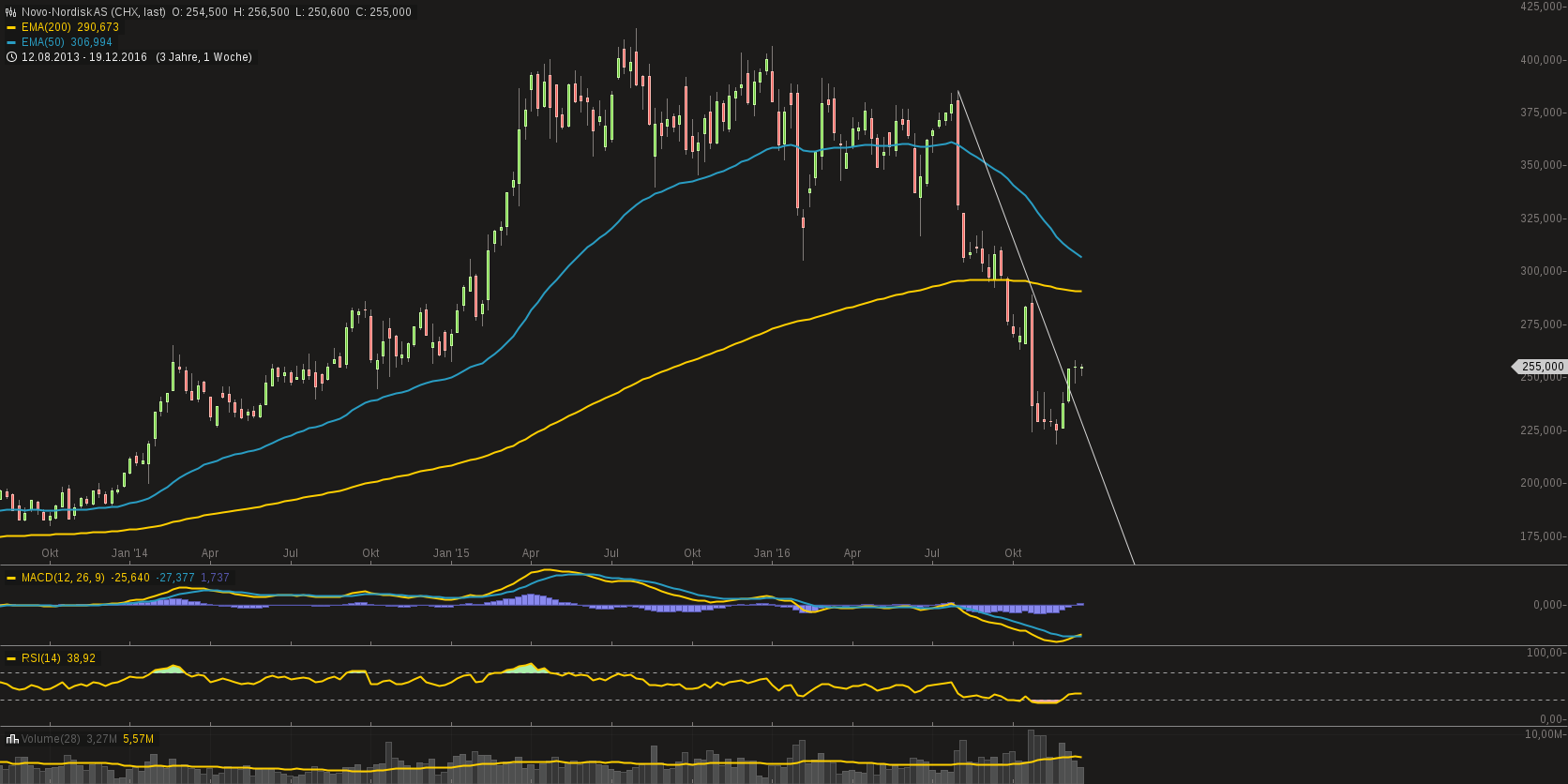The image size is (1568, 784).
Task: Click the 300,000 price axis label
Action: point(1542,272)
